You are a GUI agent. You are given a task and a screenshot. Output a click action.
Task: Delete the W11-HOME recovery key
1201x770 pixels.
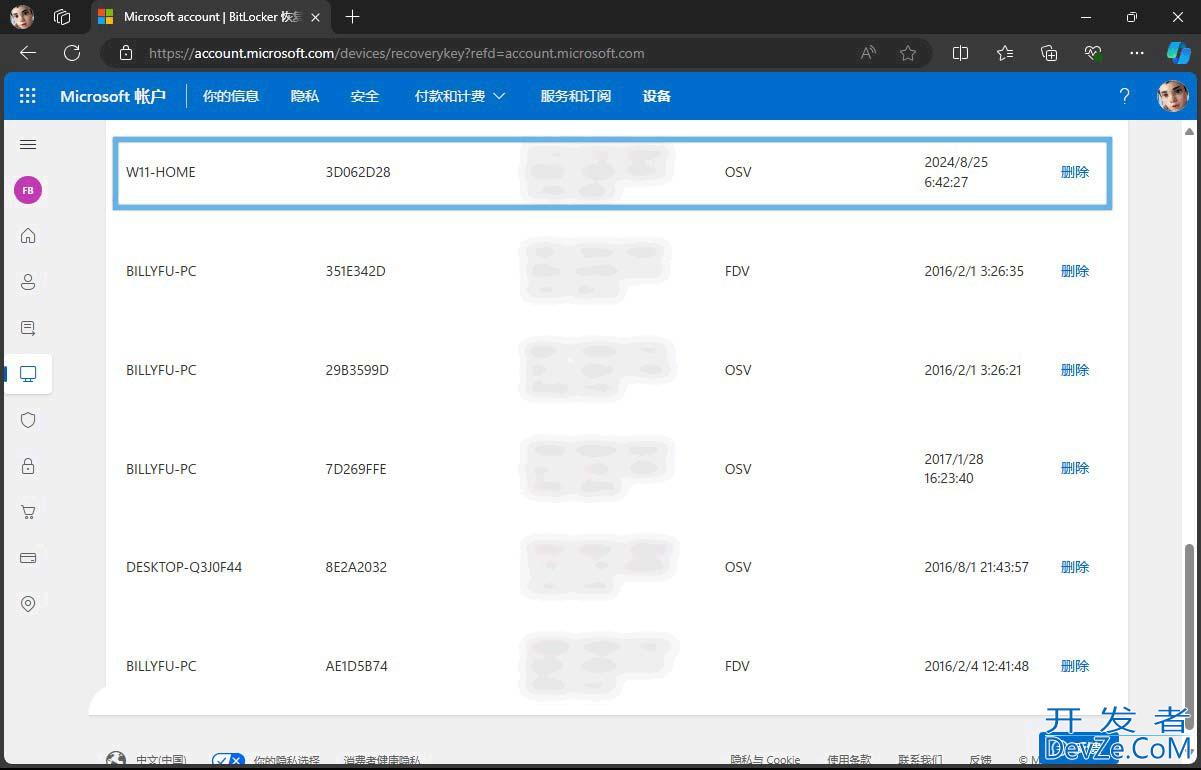point(1075,172)
